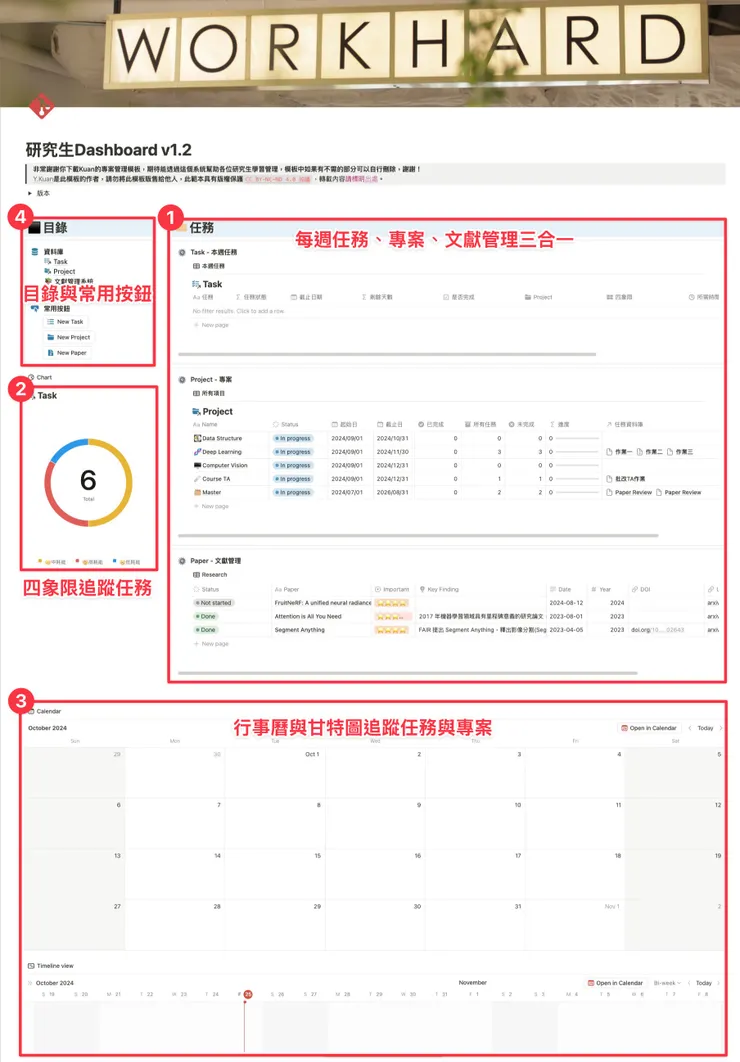740x1062 pixels.
Task: Click the horizontal scrollbar under the Project table
Action: tap(418, 536)
